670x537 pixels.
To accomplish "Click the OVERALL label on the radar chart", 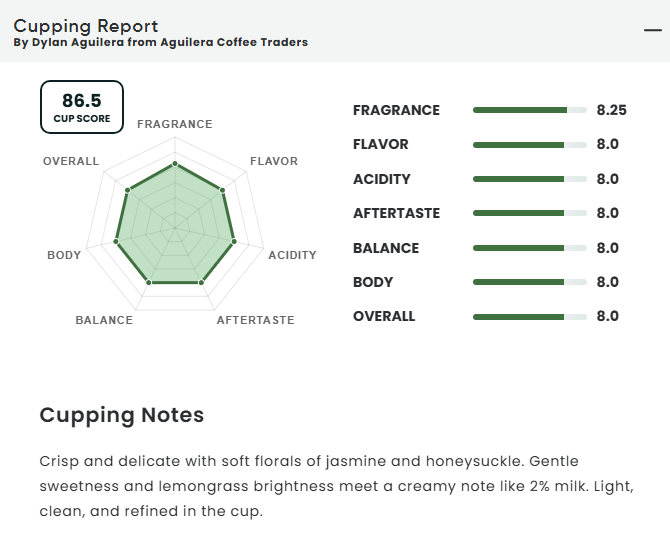I will click(x=71, y=161).
